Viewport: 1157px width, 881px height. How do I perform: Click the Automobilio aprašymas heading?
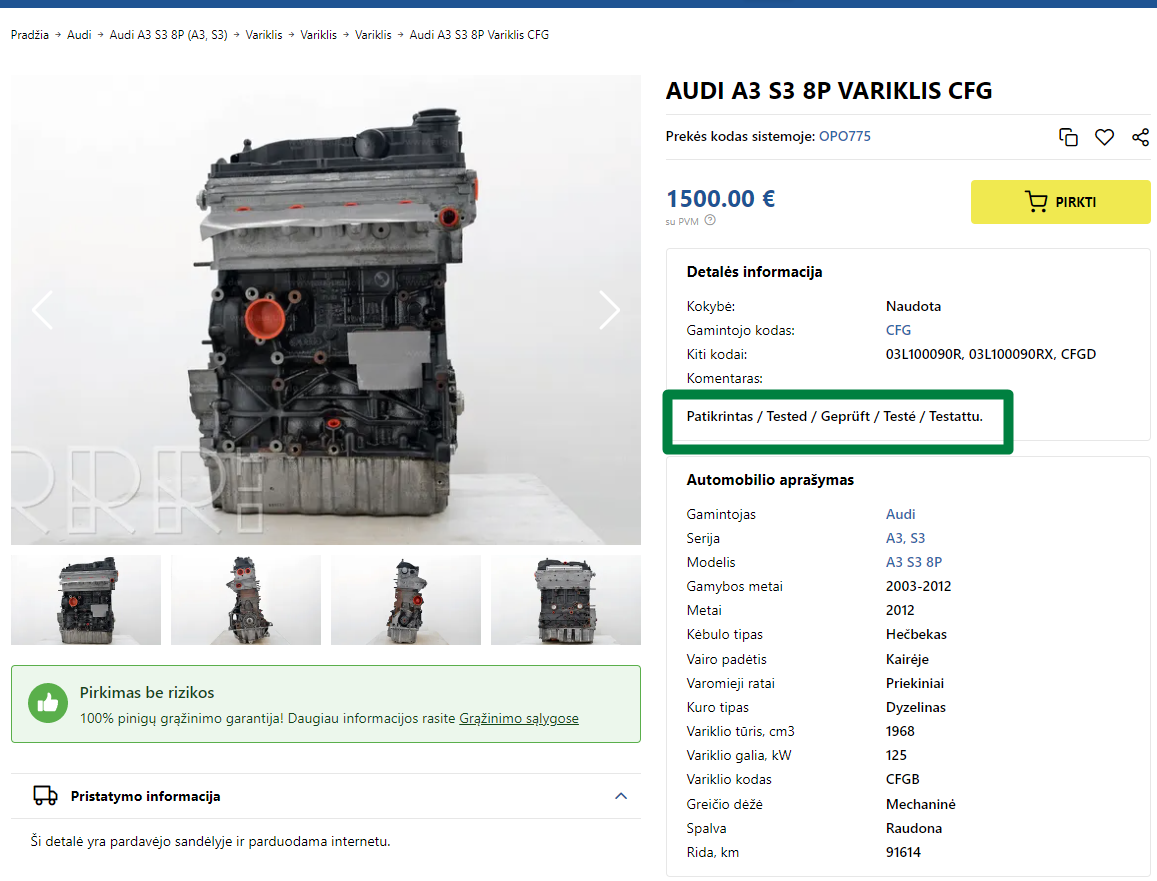(770, 480)
